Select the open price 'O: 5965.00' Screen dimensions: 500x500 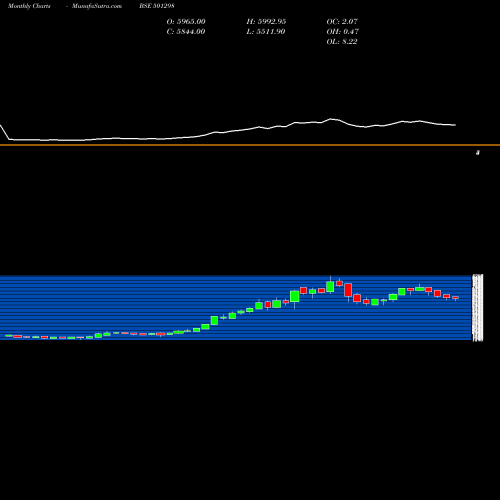coord(186,21)
